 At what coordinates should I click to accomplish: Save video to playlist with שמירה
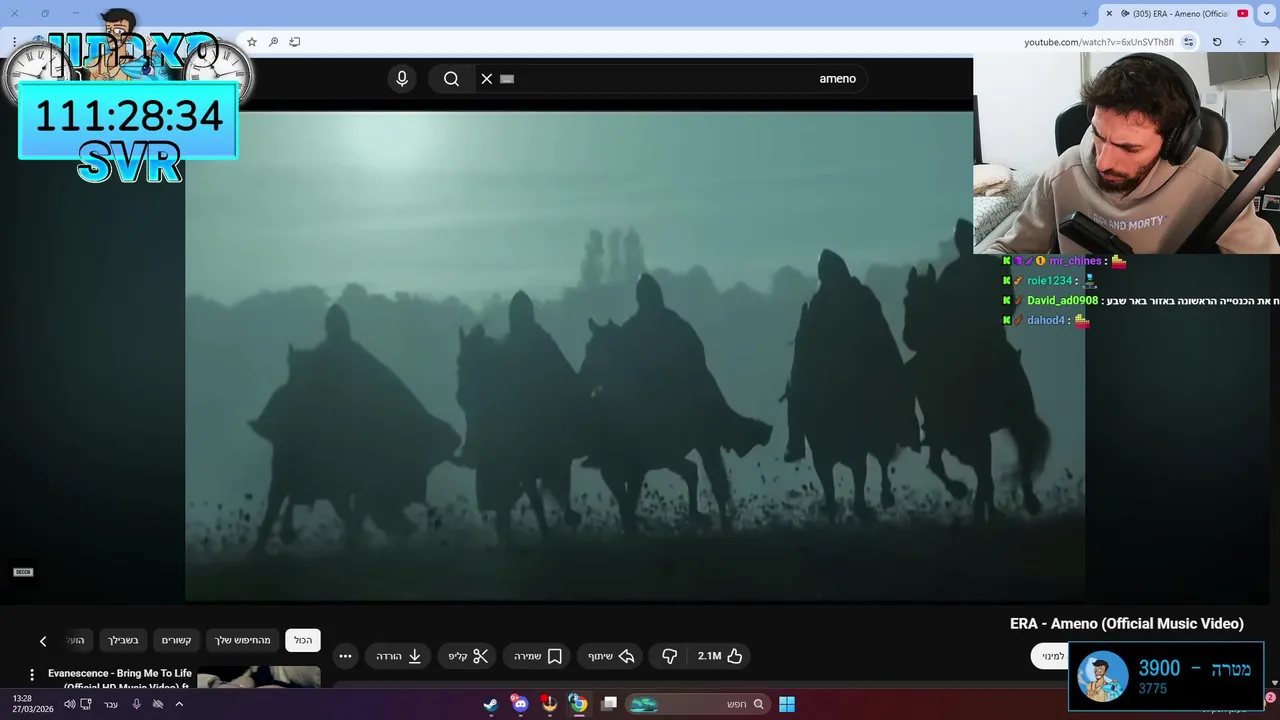click(538, 656)
